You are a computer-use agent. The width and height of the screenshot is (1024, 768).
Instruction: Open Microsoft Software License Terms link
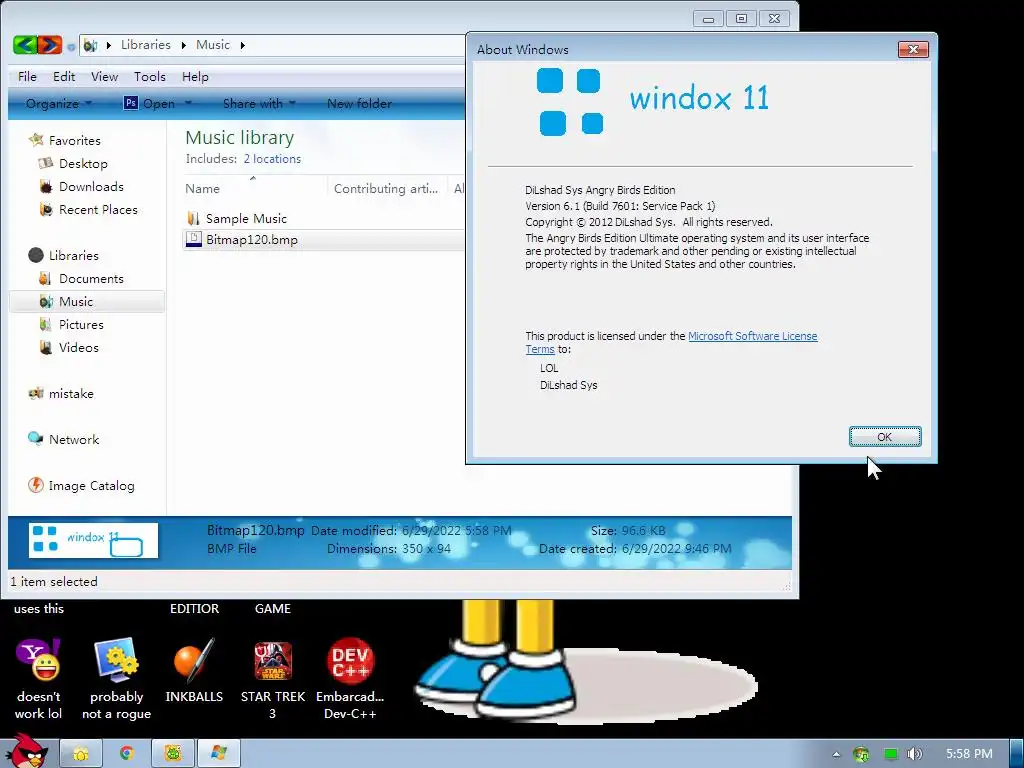[x=752, y=336]
